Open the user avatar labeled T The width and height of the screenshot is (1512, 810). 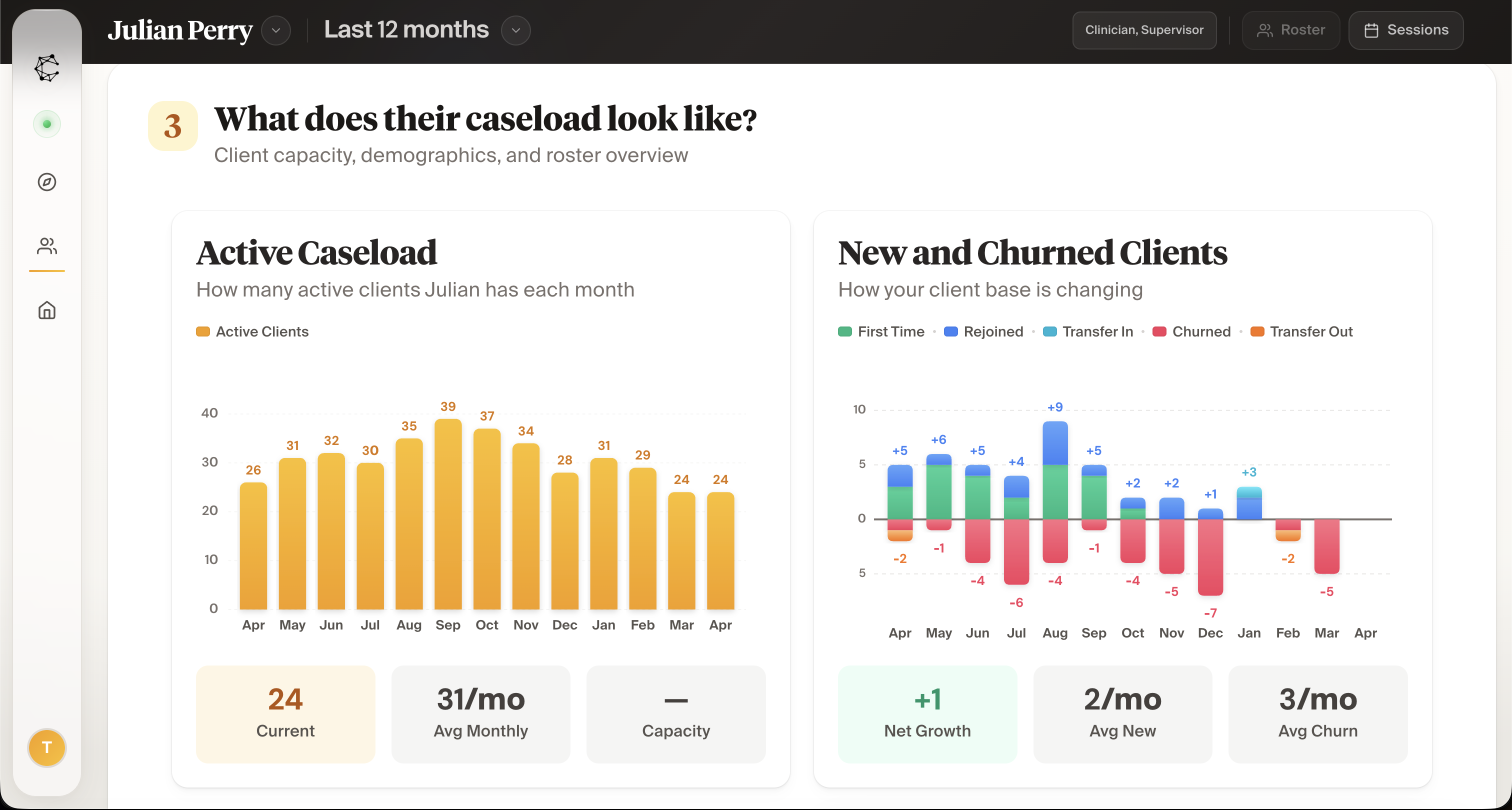tap(47, 747)
